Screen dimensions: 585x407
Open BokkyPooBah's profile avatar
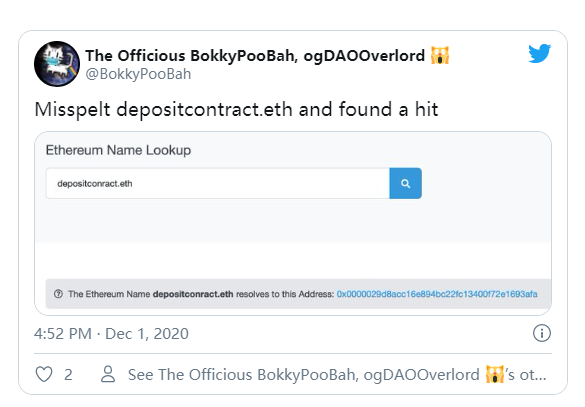point(57,64)
